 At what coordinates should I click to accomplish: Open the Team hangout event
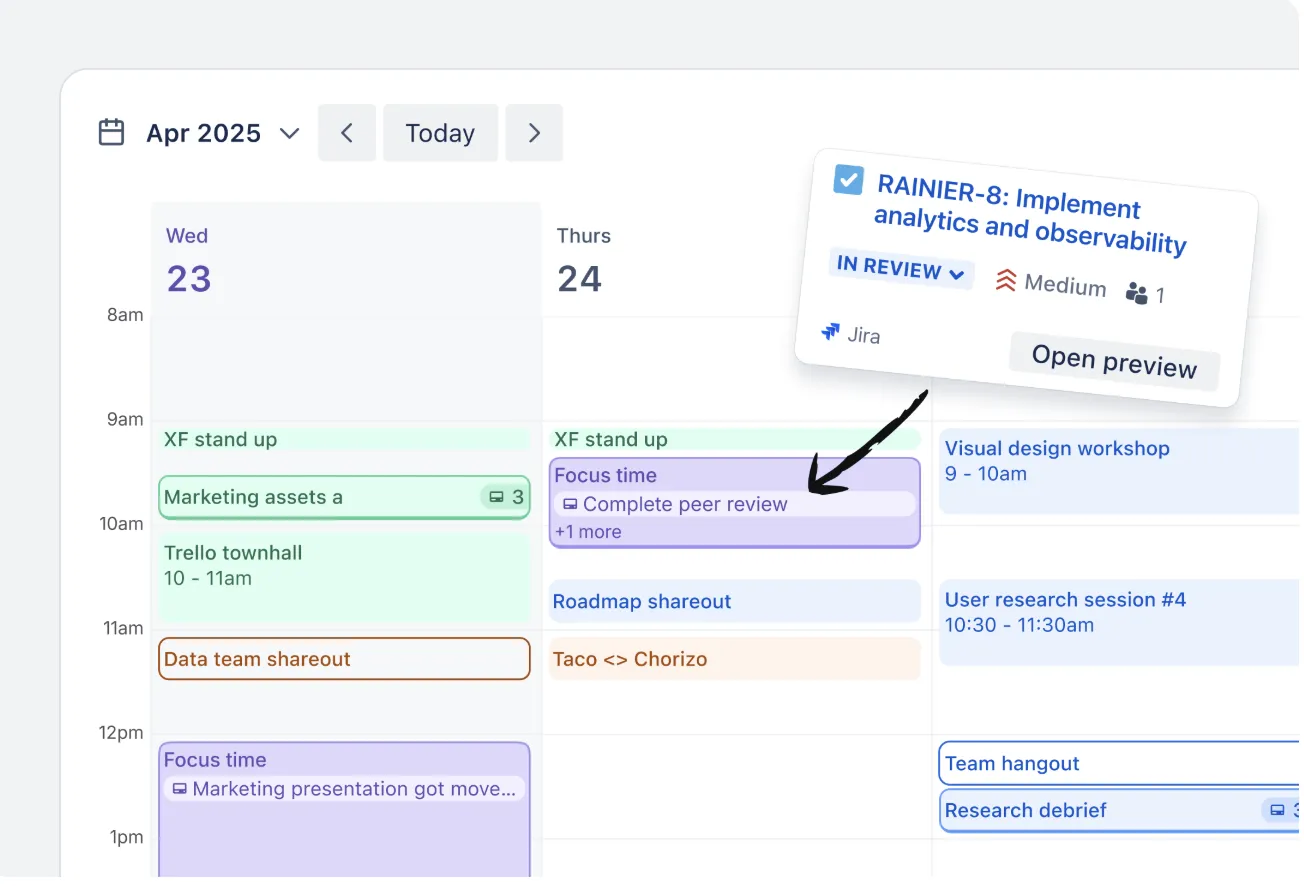tap(1120, 764)
